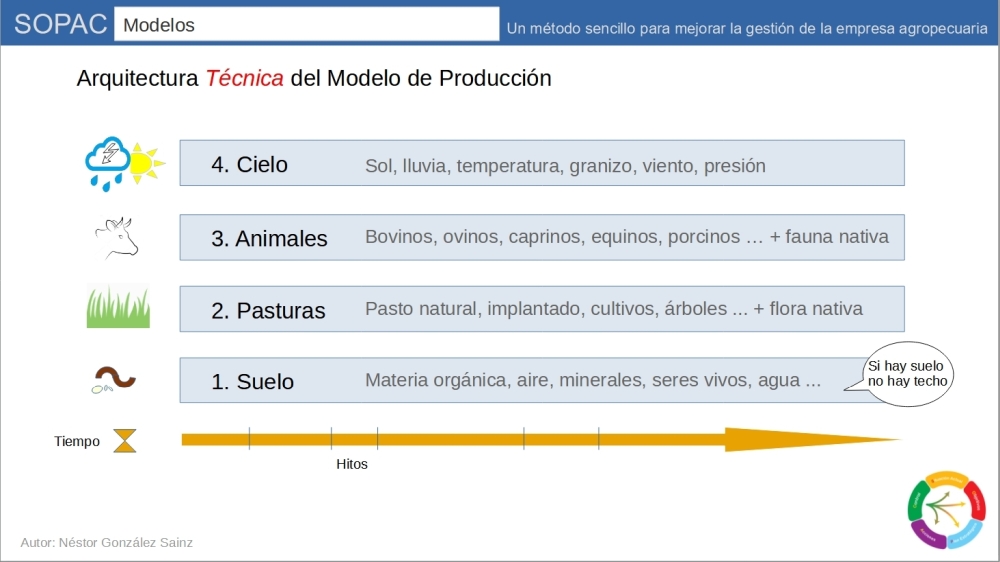Choose the 2. Pasturas layer bar

[541, 309]
